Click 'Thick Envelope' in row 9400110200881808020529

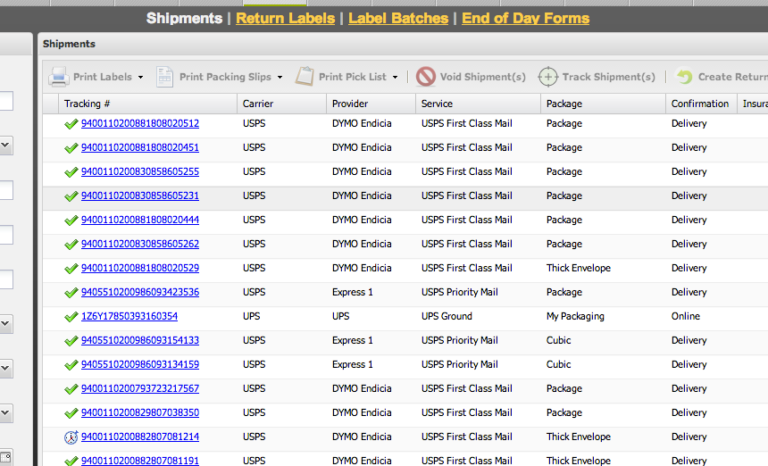(x=578, y=268)
